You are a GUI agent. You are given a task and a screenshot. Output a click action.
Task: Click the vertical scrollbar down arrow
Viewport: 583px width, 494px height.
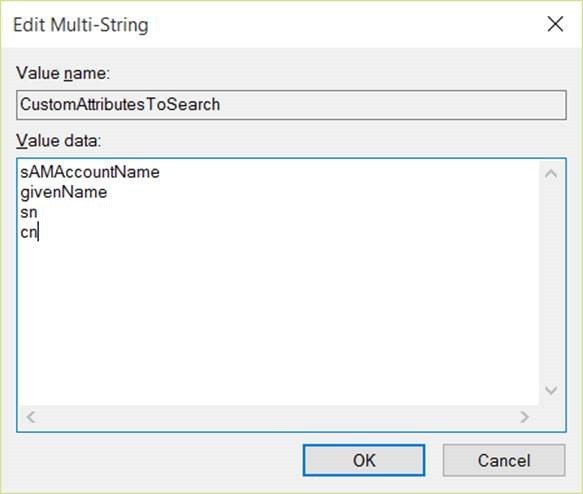[551, 390]
